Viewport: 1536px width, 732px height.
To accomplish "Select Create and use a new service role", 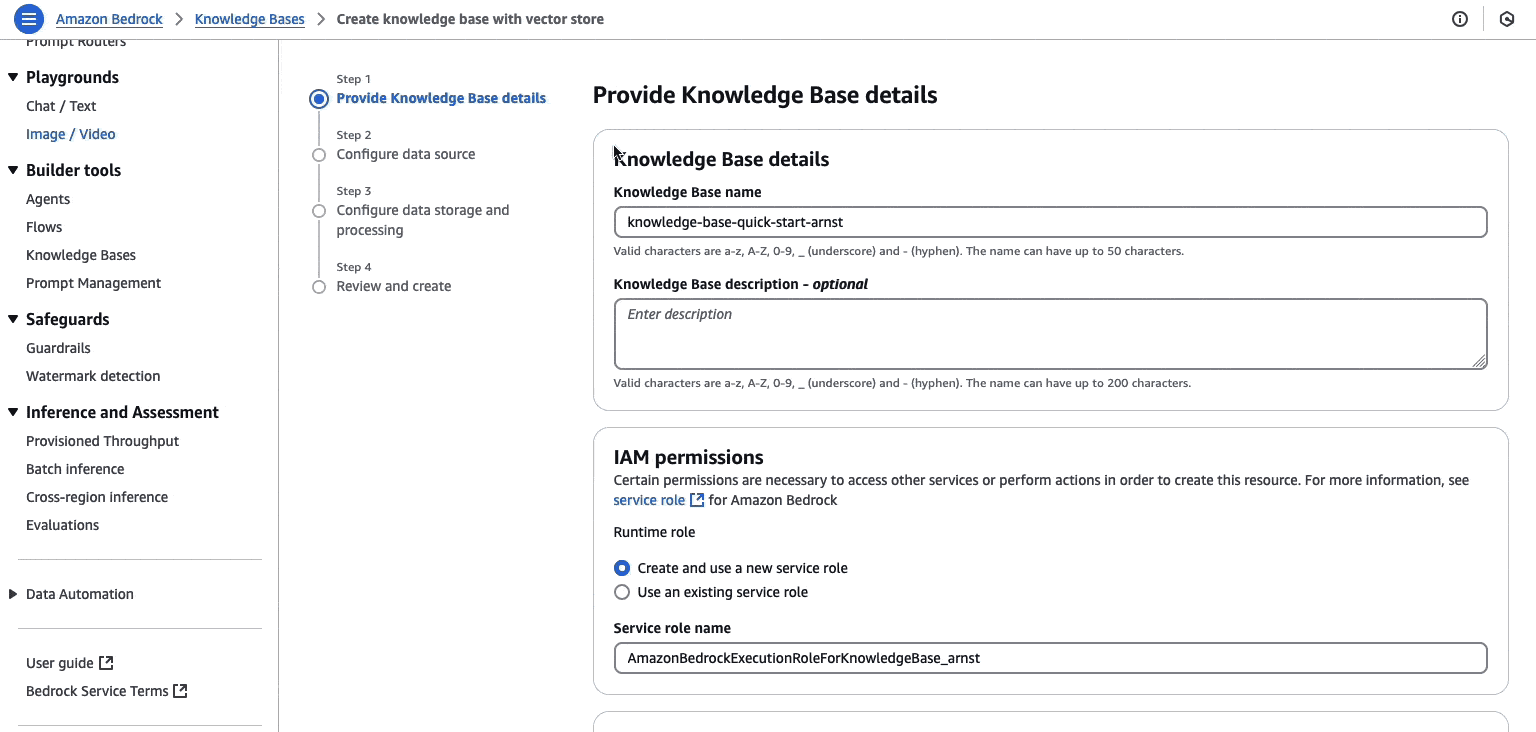I will point(622,567).
